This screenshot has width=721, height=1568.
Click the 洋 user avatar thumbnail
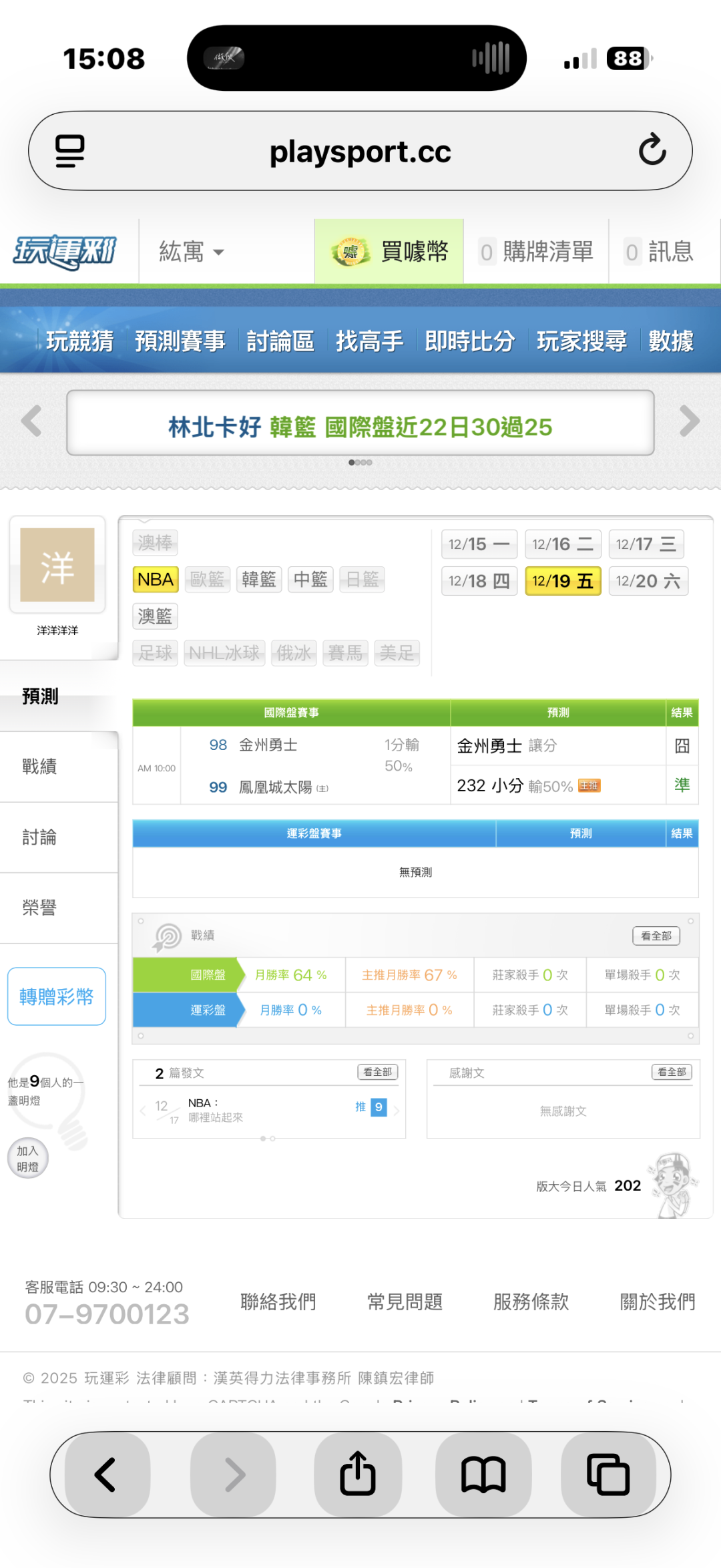point(57,565)
